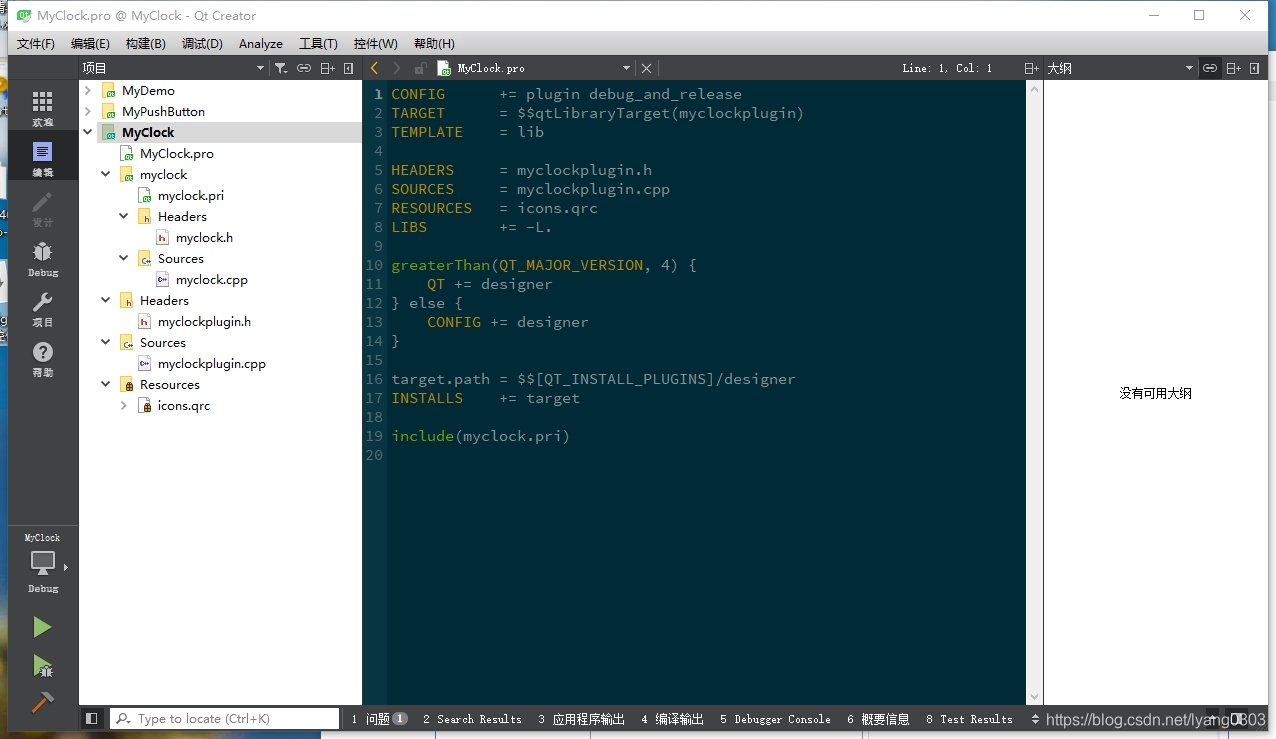The image size is (1276, 739).
Task: Show the 3 应用程序输出 pane
Action: pos(581,718)
